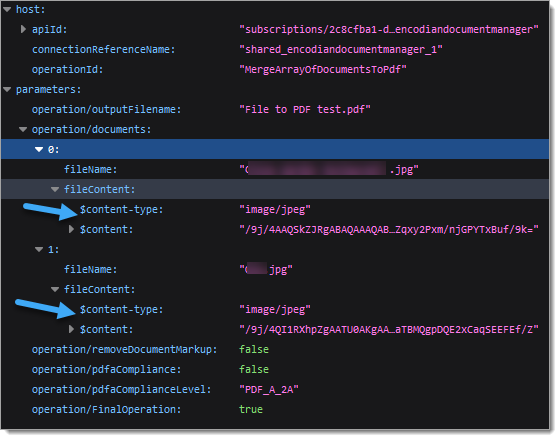Expand first $content value arrow
Viewport: 560px width, 440px height.
(x=71, y=229)
